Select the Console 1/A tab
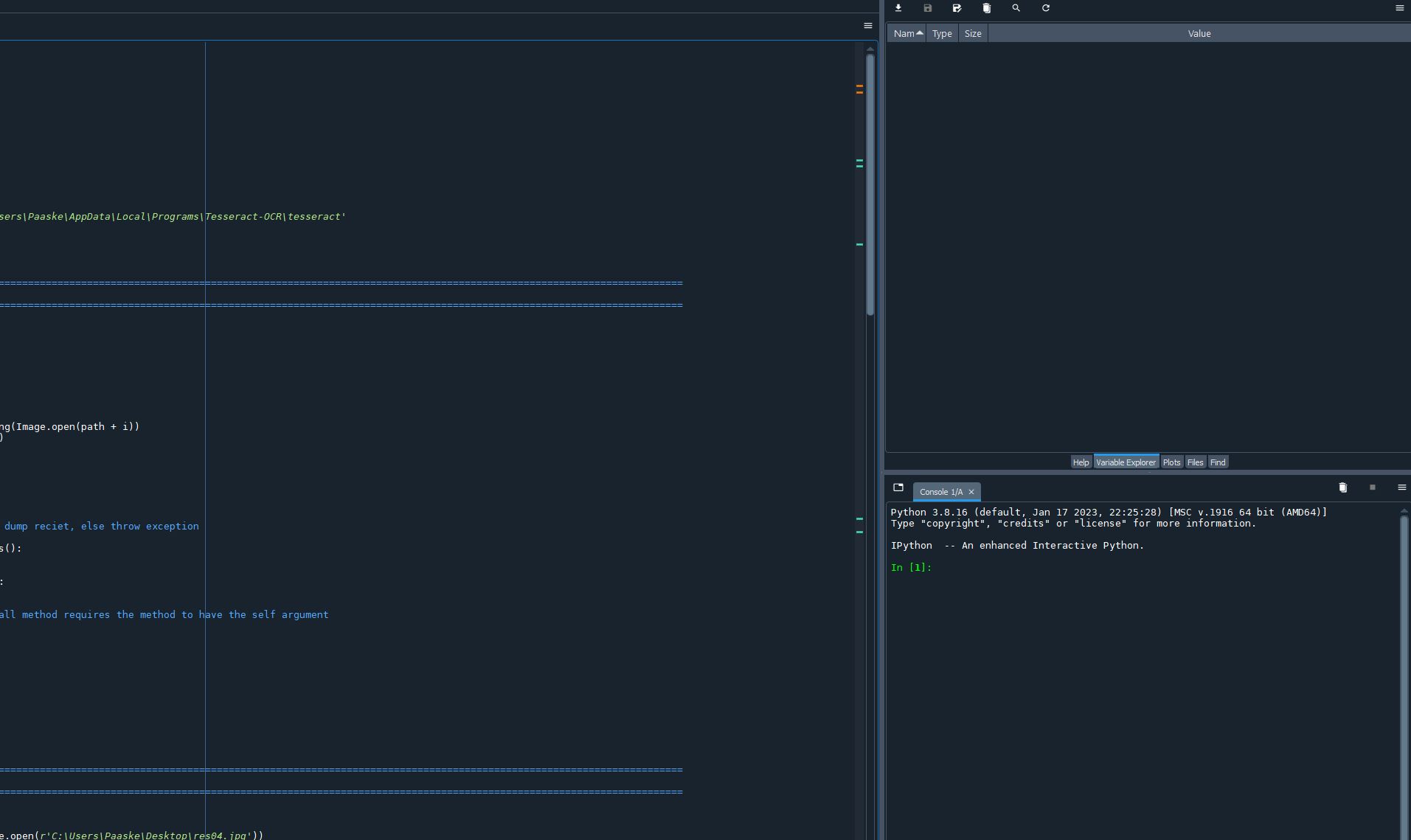1411x840 pixels. [x=941, y=492]
